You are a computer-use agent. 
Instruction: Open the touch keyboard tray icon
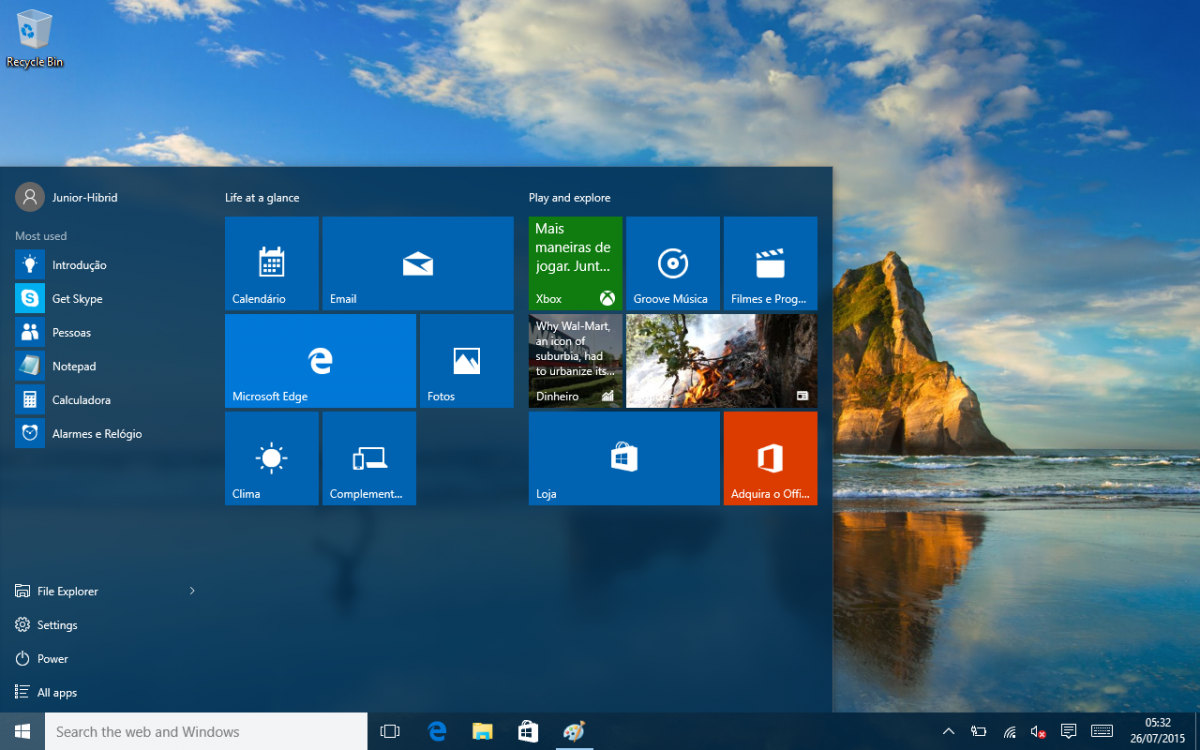[1102, 731]
